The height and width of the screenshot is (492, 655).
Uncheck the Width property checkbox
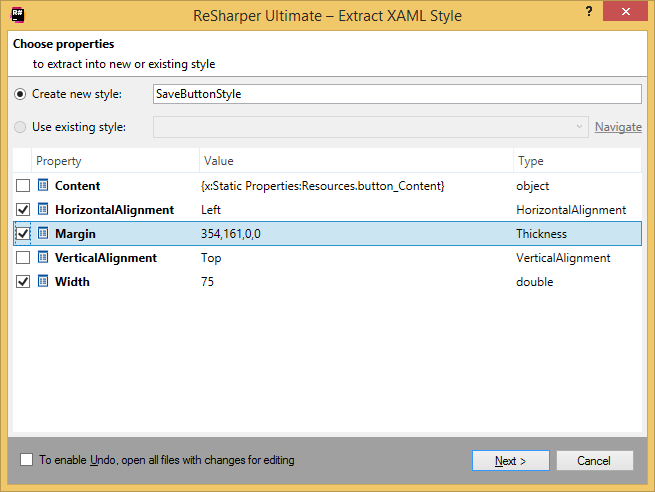(23, 282)
